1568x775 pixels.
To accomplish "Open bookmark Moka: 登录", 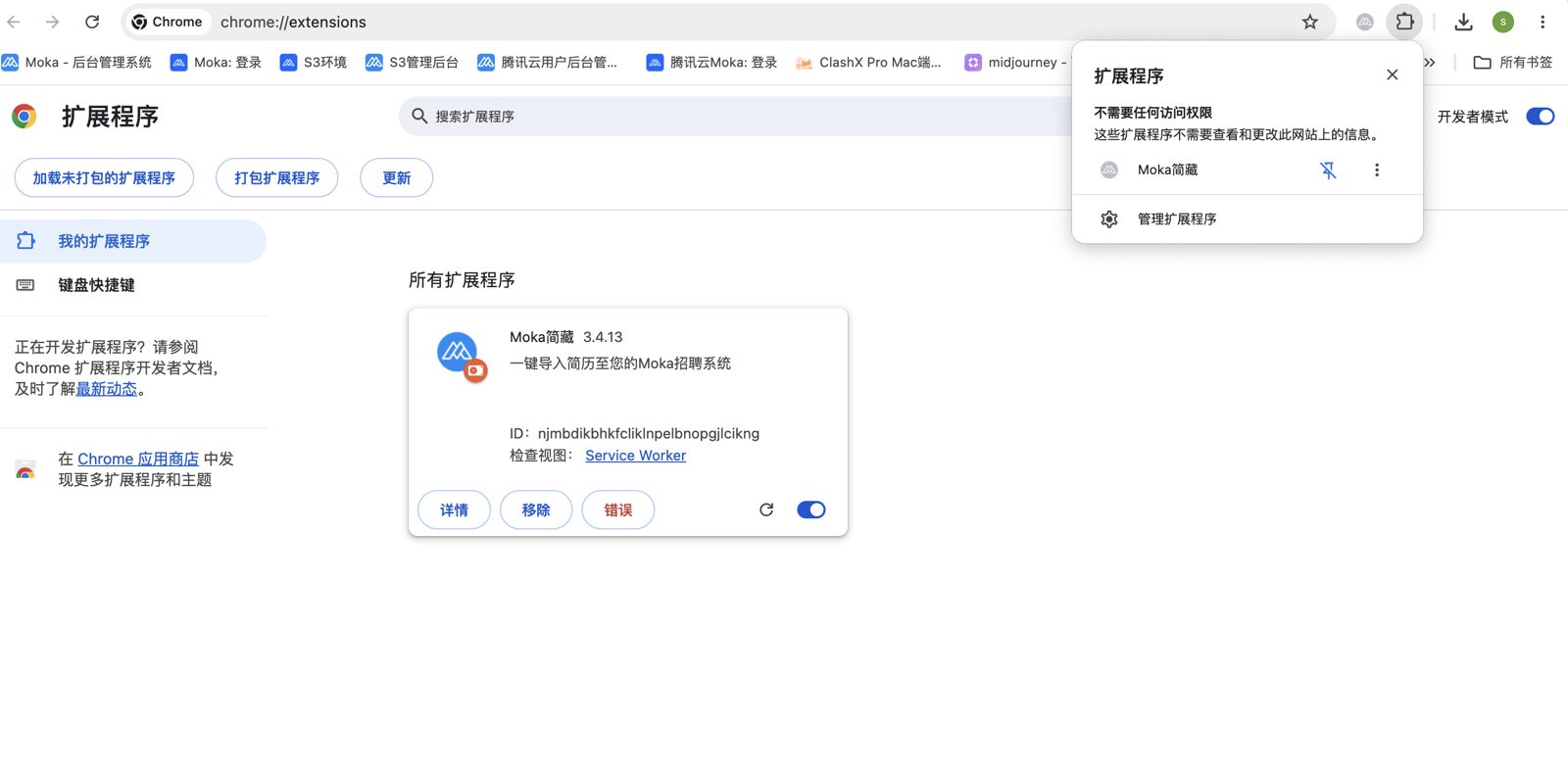I will 216,62.
